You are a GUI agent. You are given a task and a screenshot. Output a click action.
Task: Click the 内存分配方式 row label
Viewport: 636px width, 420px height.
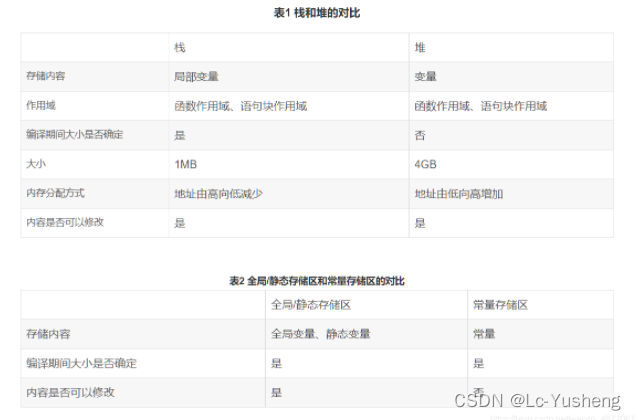coord(54,193)
